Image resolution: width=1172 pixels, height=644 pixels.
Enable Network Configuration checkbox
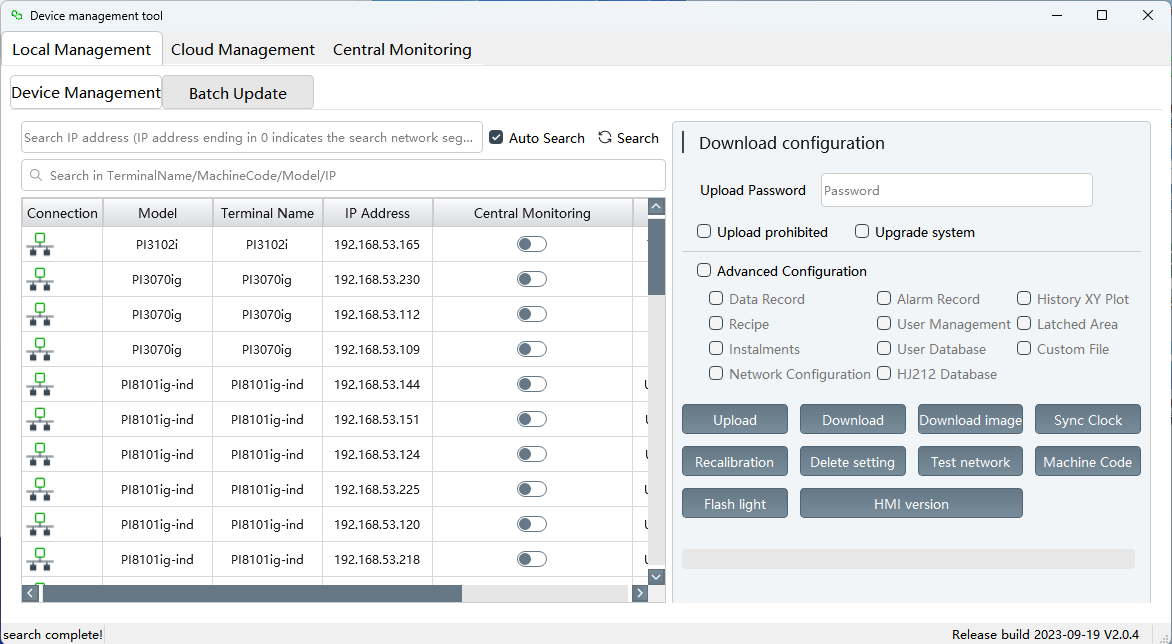[x=716, y=373]
